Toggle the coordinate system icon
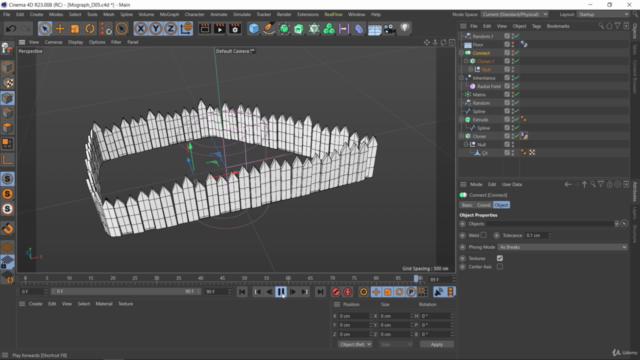 point(186,29)
